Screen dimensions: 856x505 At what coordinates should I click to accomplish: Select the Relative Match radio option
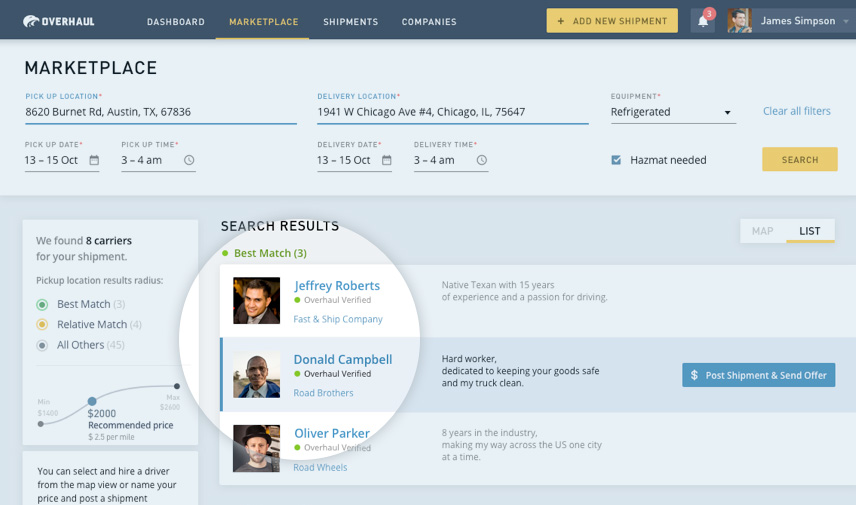(42, 325)
